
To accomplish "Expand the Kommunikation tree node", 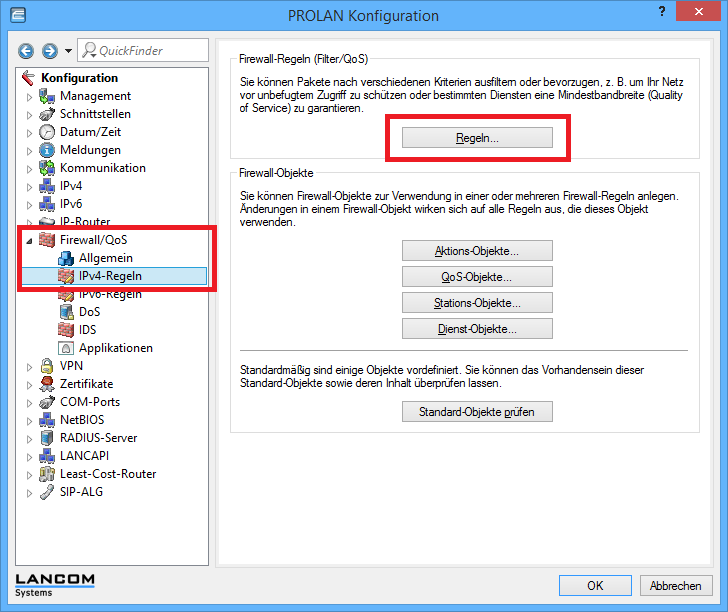I will pos(29,169).
